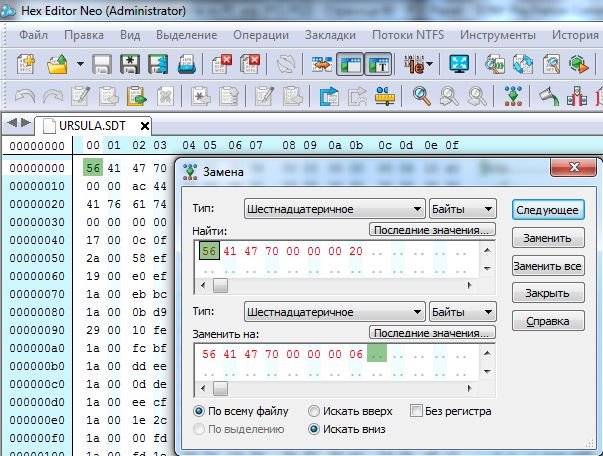Image resolution: width=603 pixels, height=456 pixels.
Task: Close the URSULA.SDT tab
Action: point(145,126)
